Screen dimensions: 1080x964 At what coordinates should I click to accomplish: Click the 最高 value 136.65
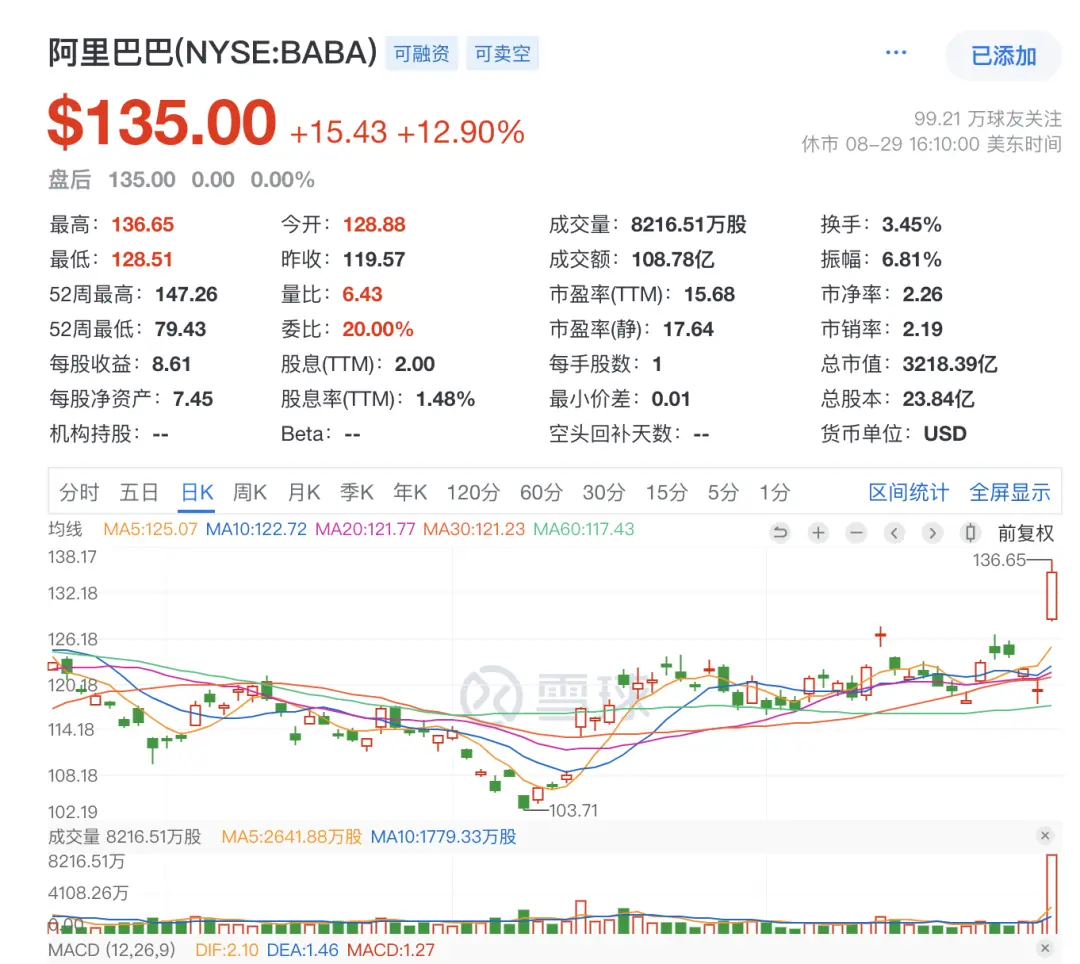[143, 224]
